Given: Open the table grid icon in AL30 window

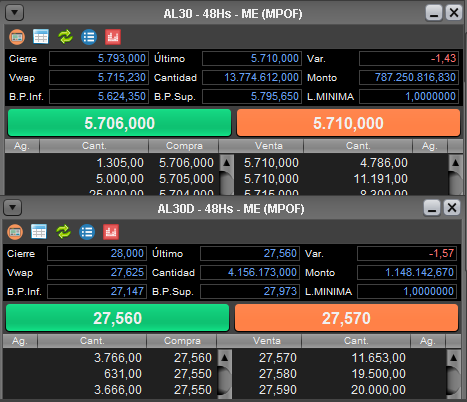Looking at the screenshot, I should click(x=41, y=37).
